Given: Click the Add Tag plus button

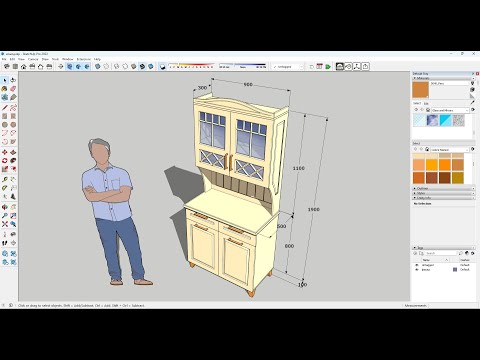Looking at the screenshot, I should coord(415,253).
